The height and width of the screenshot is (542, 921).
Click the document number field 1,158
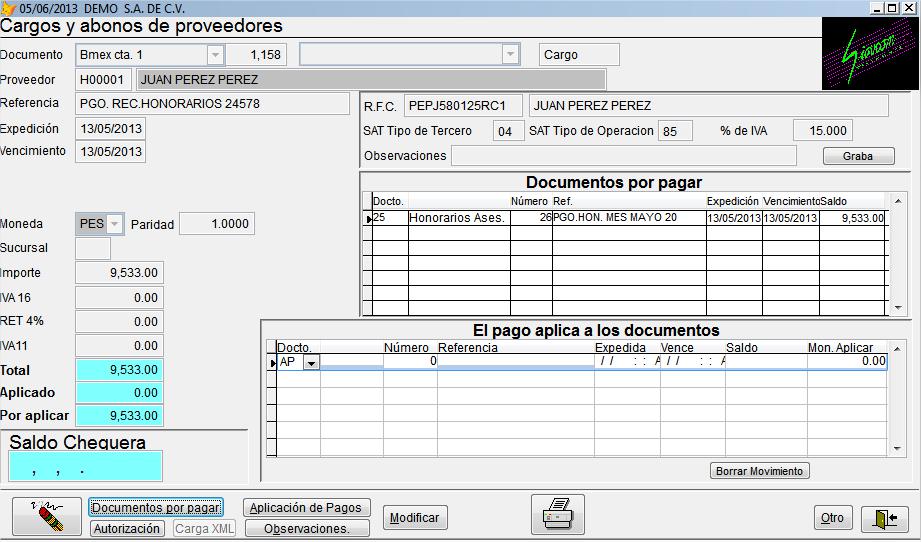pyautogui.click(x=257, y=55)
